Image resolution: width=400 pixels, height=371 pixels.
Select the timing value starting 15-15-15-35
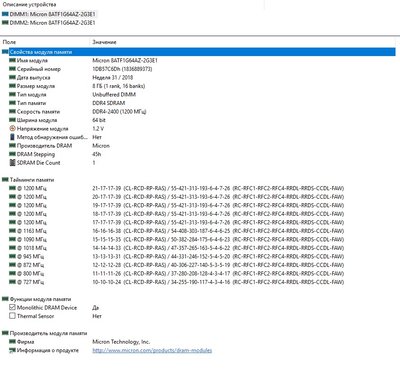pos(218,239)
